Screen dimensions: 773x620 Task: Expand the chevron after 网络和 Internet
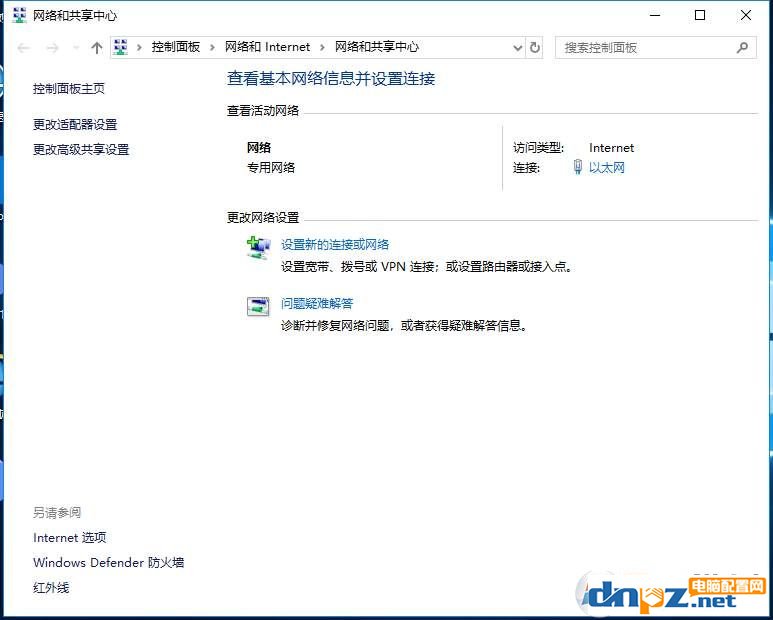[322, 47]
